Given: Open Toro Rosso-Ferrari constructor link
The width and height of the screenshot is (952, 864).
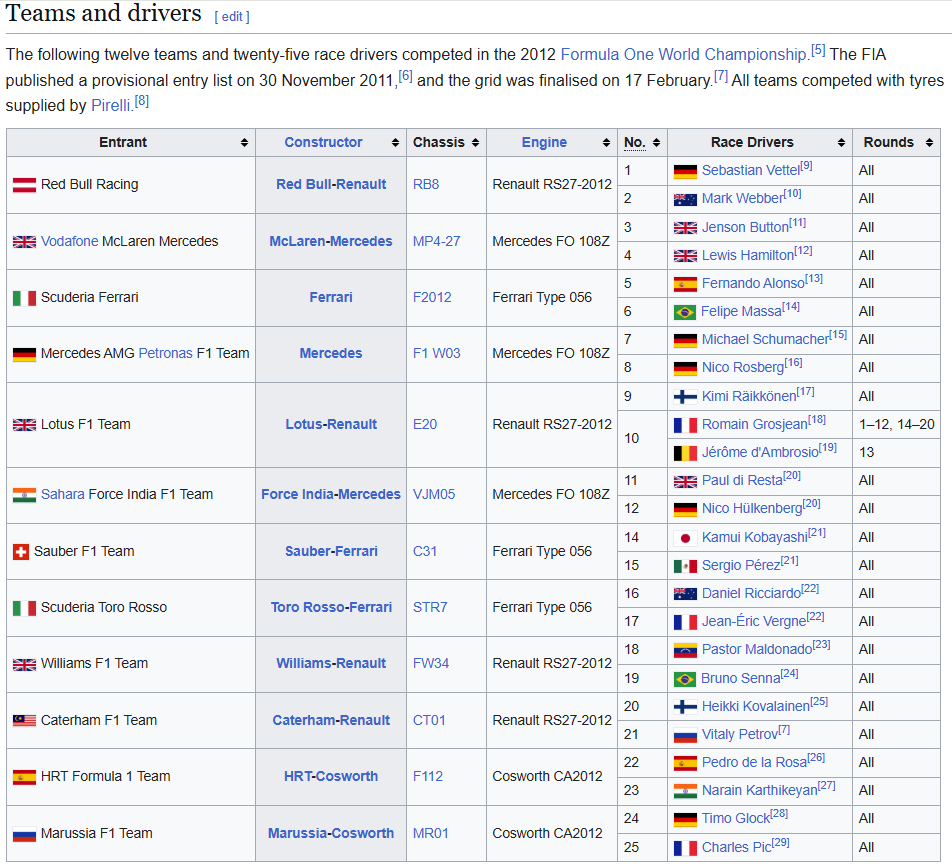Looking at the screenshot, I should (x=331, y=608).
